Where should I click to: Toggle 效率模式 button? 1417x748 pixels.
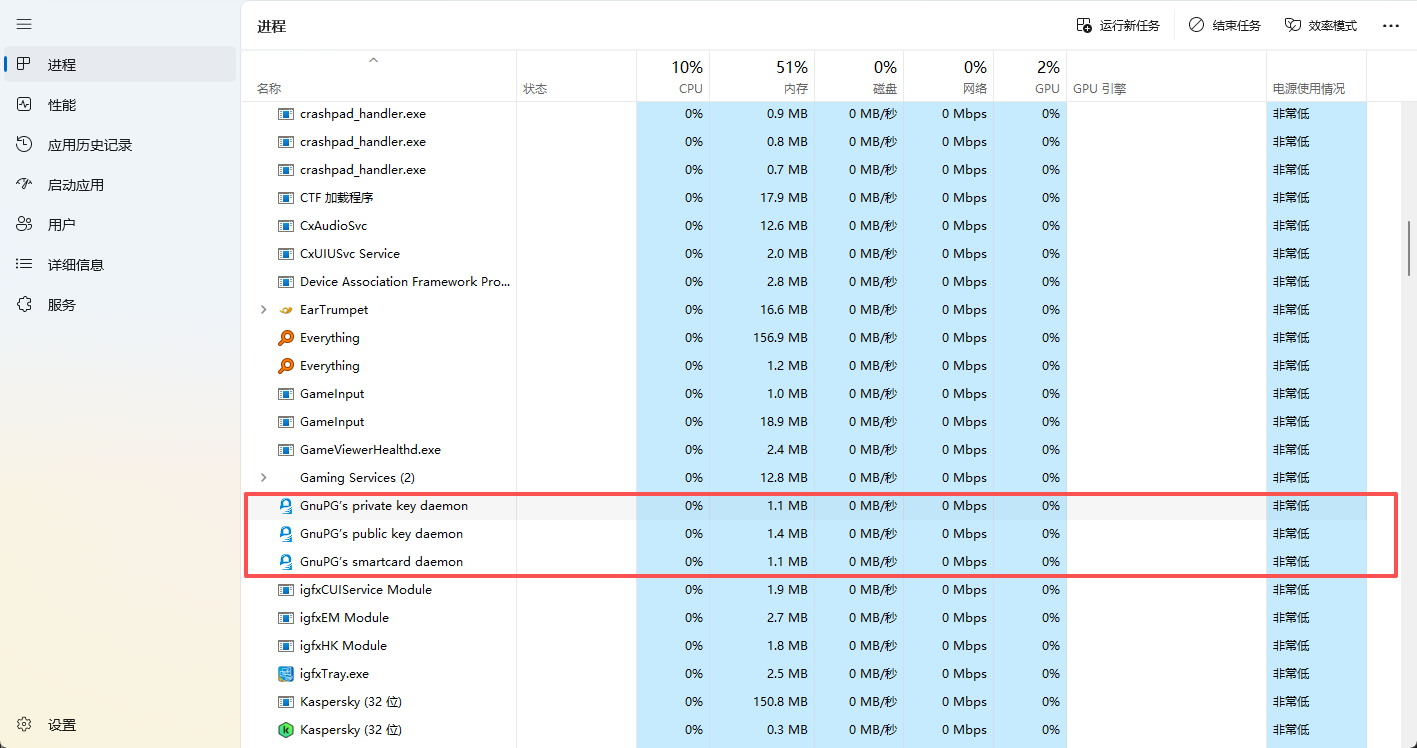pos(1321,25)
